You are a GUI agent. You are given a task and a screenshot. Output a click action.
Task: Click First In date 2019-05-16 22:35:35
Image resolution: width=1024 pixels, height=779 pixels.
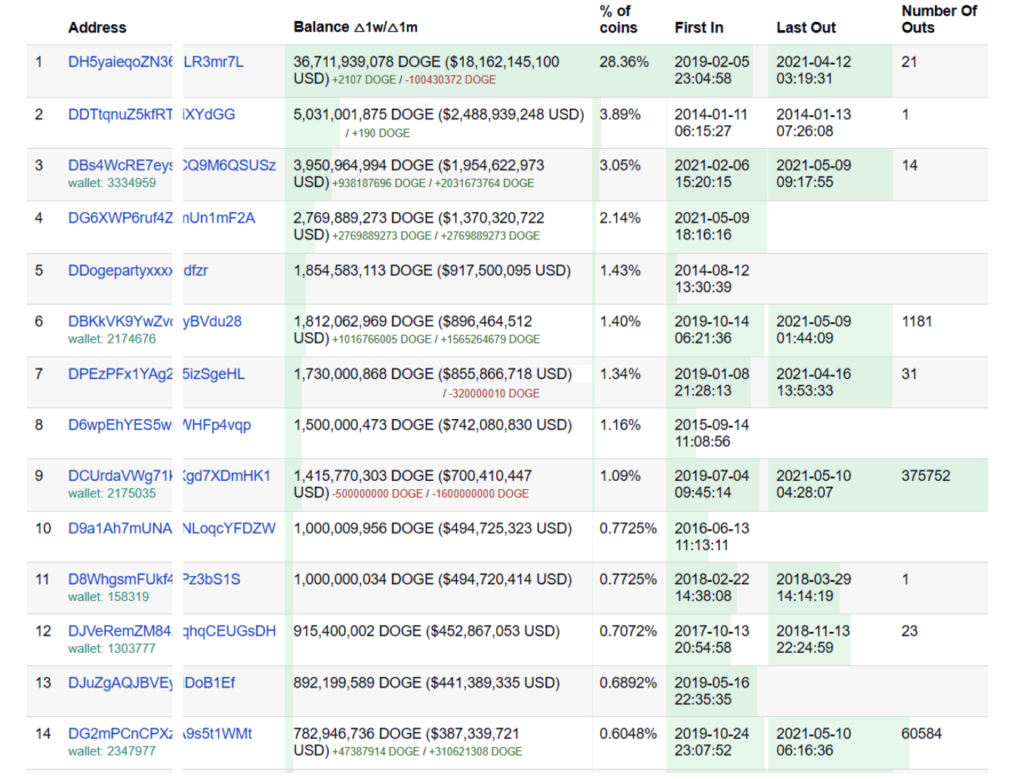pos(712,691)
